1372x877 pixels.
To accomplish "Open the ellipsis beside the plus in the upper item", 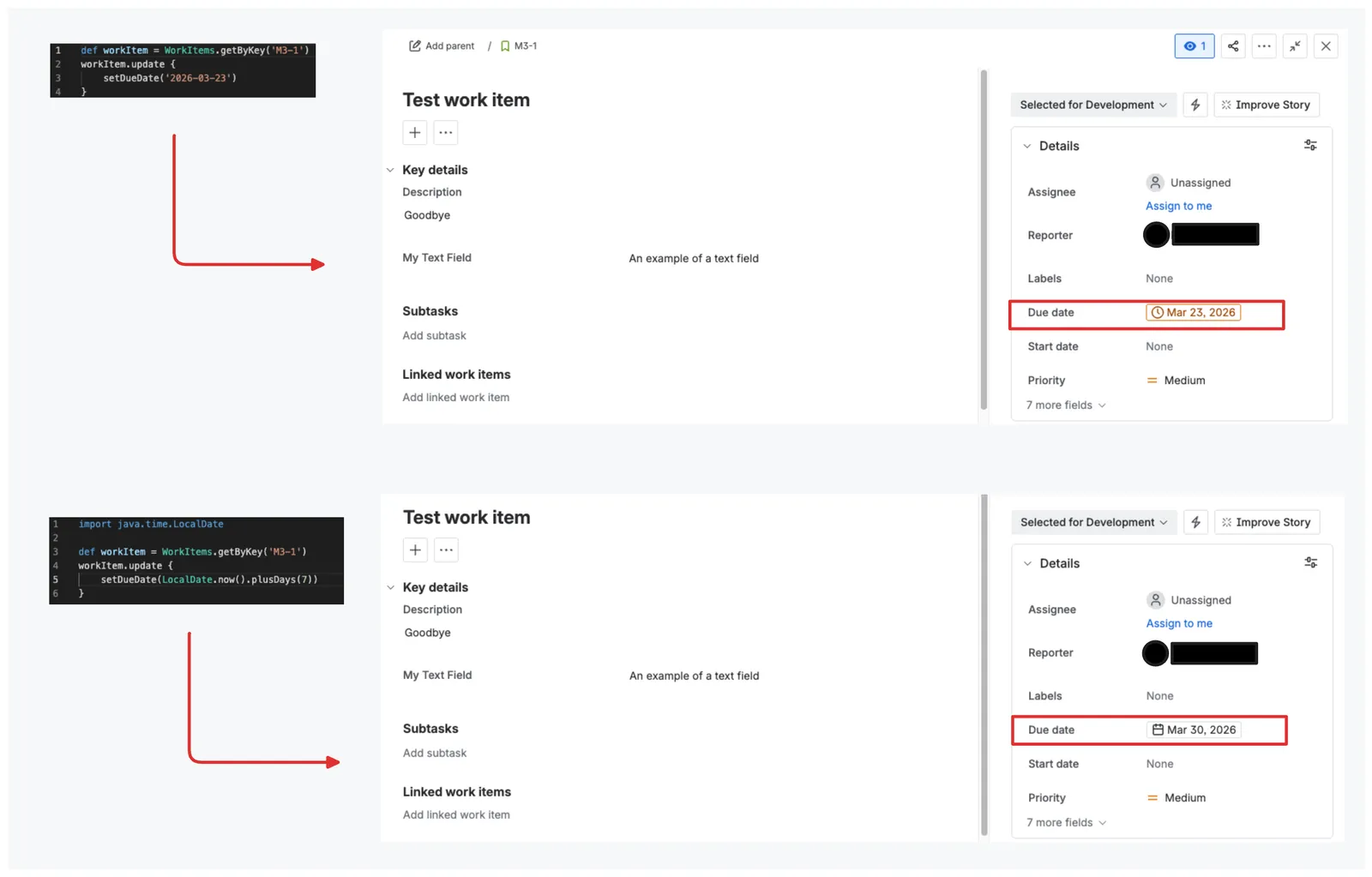I will 446,133.
